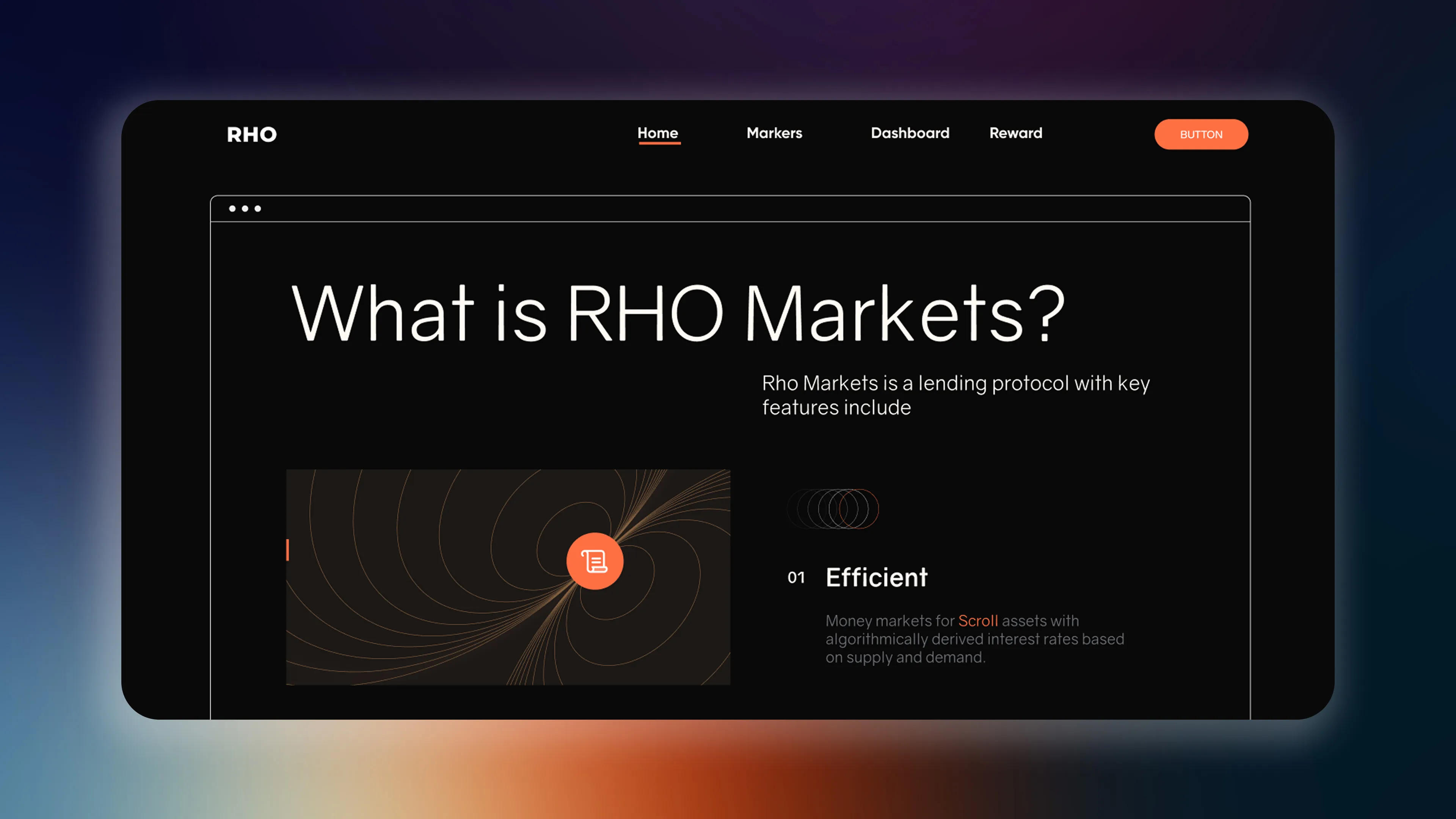Viewport: 1456px width, 819px height.
Task: Click the RHO logo
Action: click(251, 135)
